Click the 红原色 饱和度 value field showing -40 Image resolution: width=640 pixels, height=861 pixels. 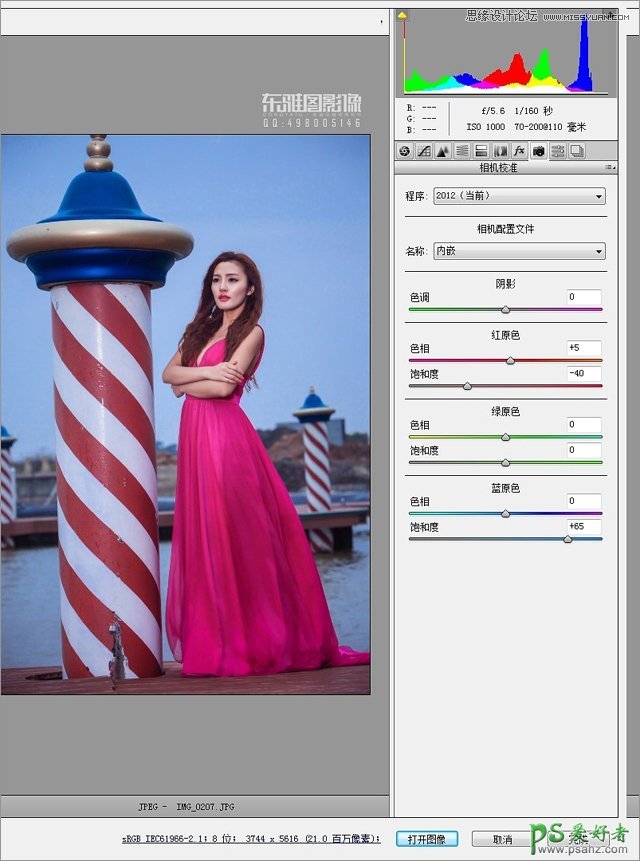[583, 373]
